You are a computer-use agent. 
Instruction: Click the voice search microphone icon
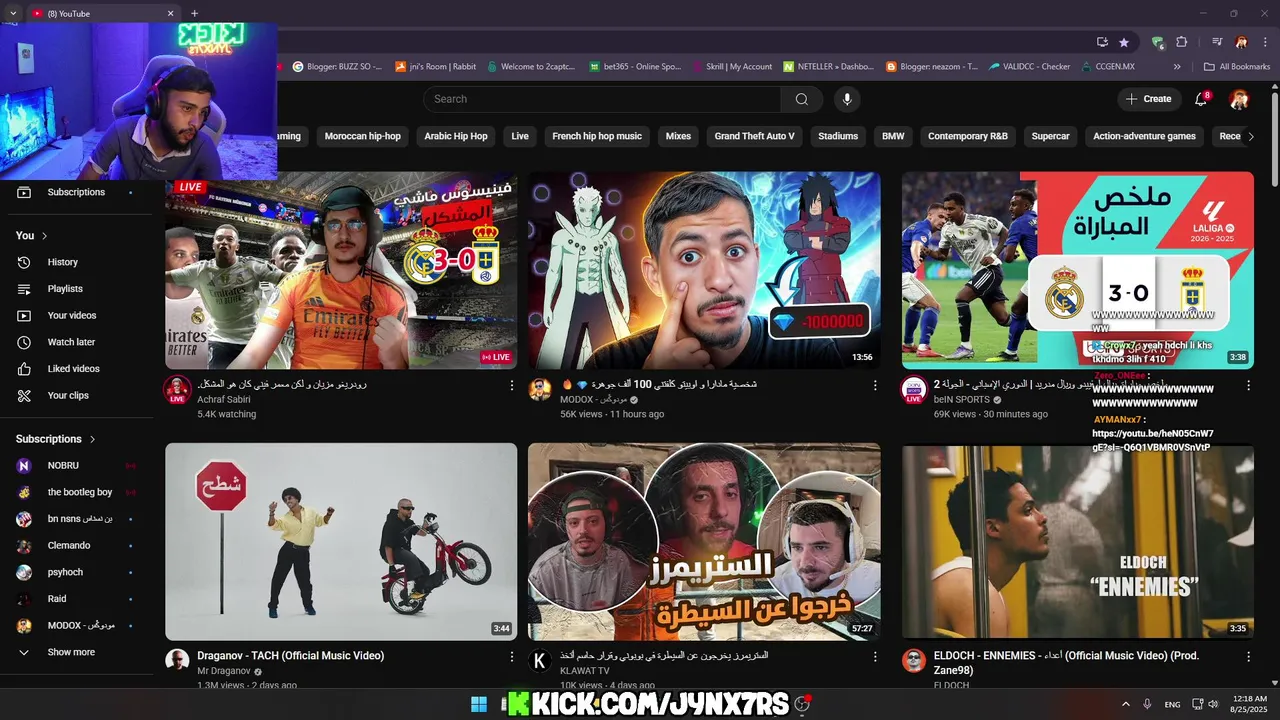tap(847, 99)
